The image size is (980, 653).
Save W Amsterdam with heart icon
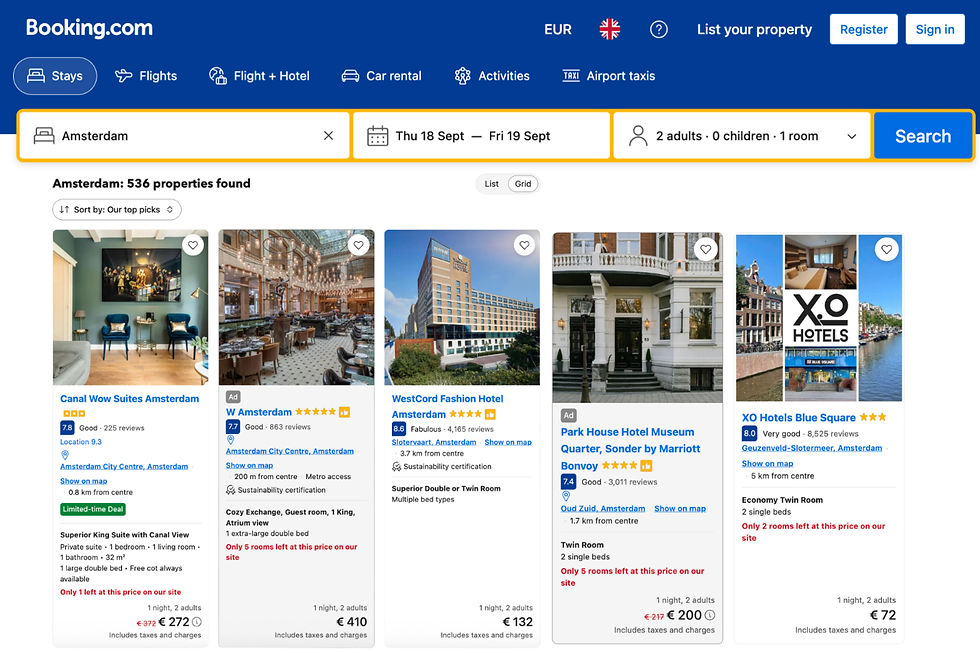tap(359, 246)
